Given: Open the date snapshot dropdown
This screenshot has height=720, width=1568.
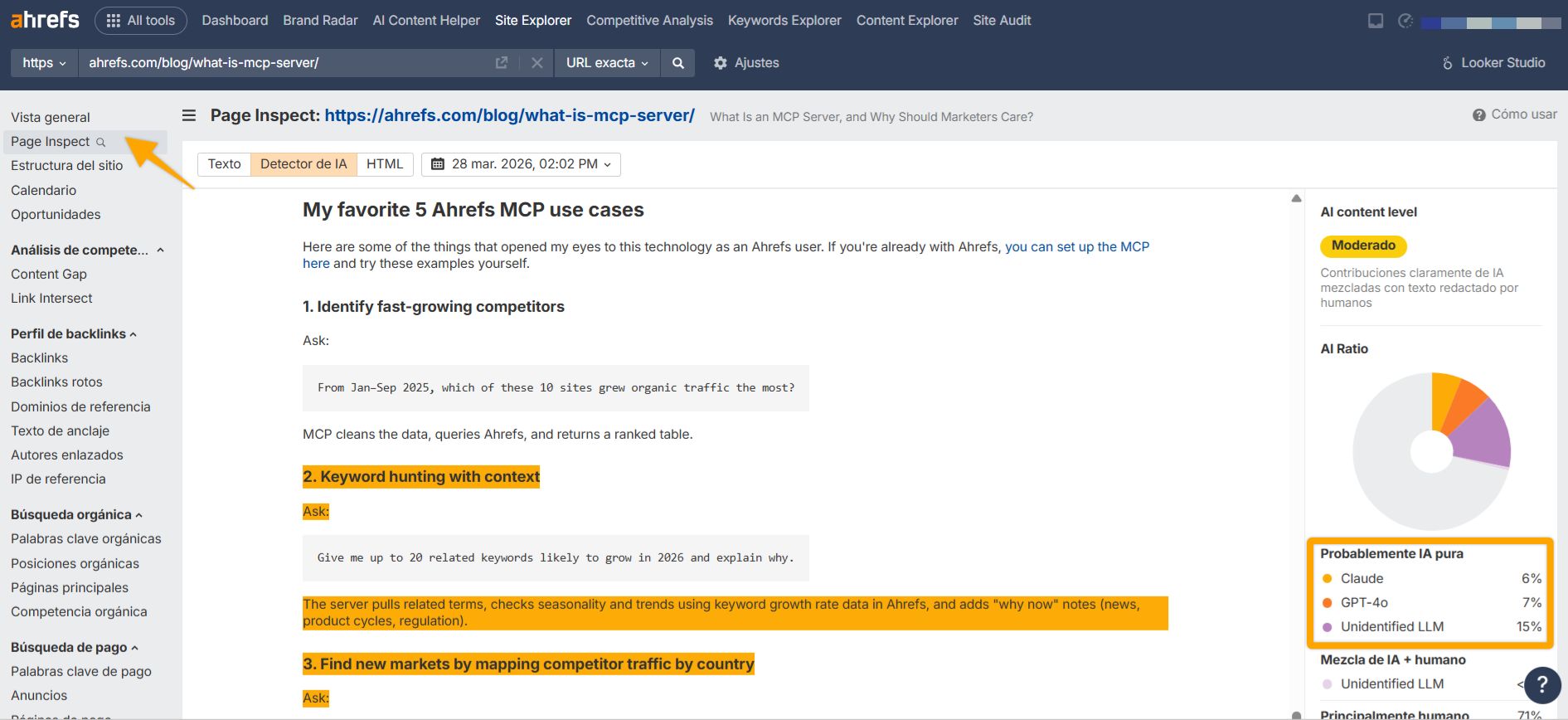Looking at the screenshot, I should point(521,164).
